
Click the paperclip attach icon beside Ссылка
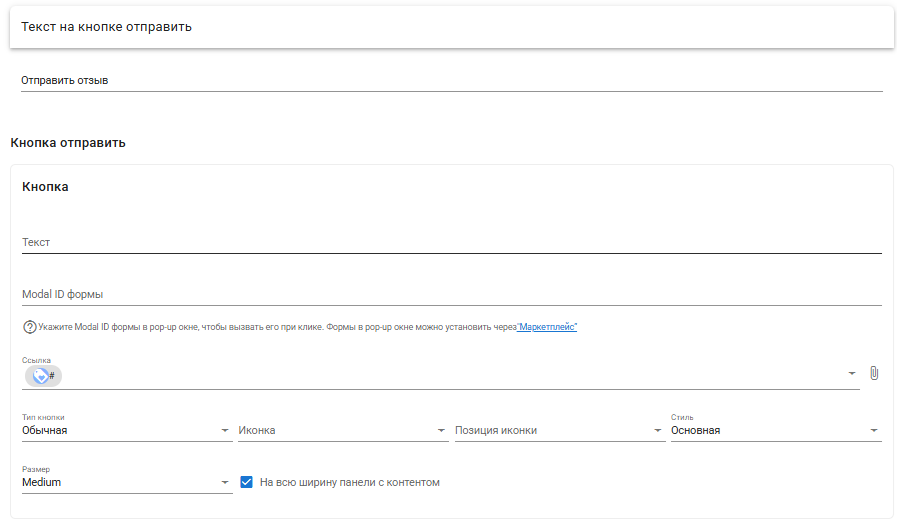tap(874, 373)
